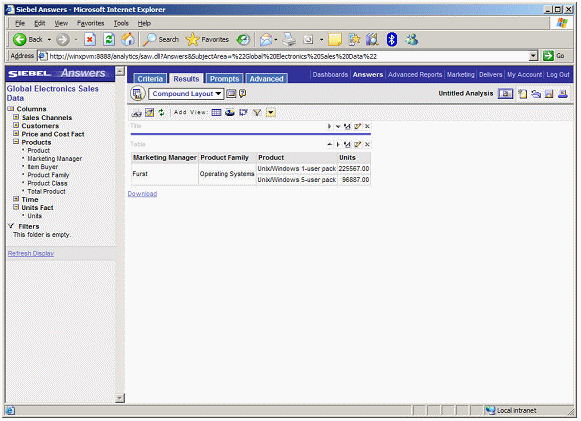This screenshot has height=421, width=581.
Task: Switch to the Results tab
Action: pyautogui.click(x=186, y=79)
